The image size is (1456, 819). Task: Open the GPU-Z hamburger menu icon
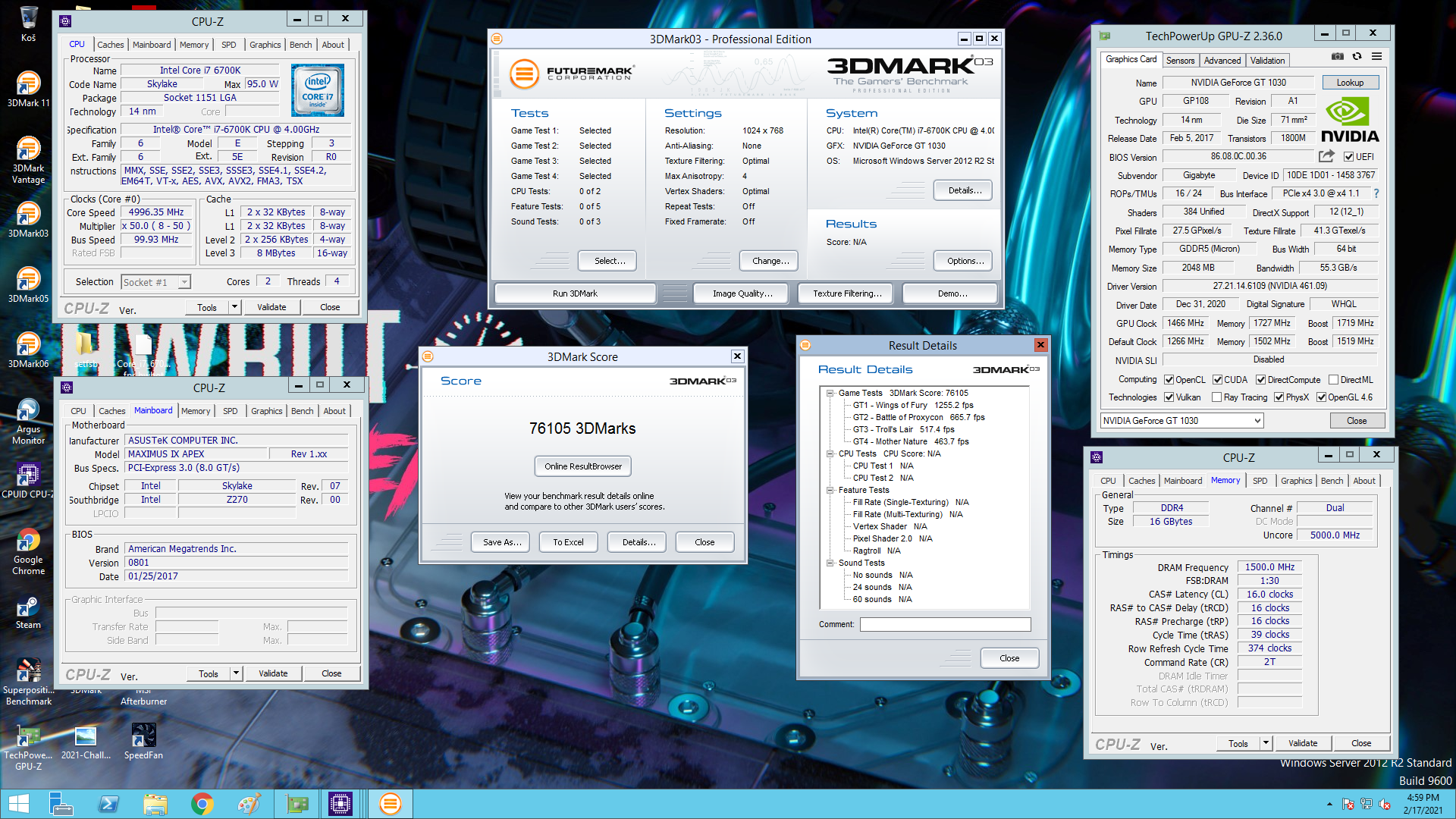tap(1376, 57)
